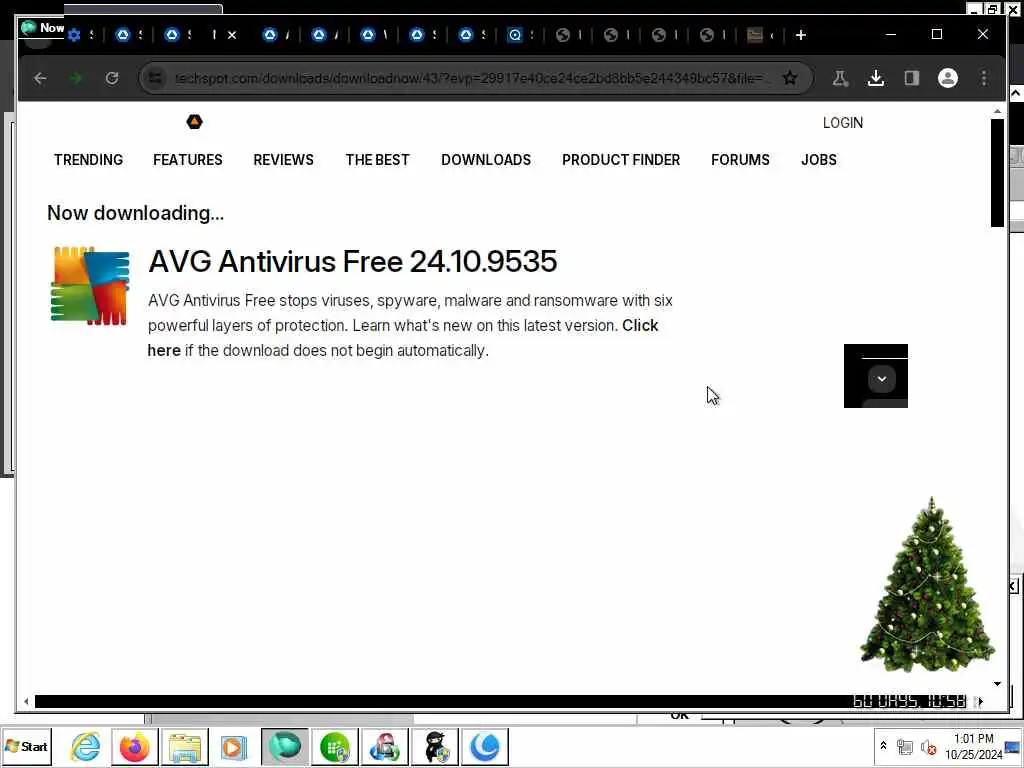1024x768 pixels.
Task: Open the PRODUCT FINDER page
Action: pyautogui.click(x=621, y=160)
